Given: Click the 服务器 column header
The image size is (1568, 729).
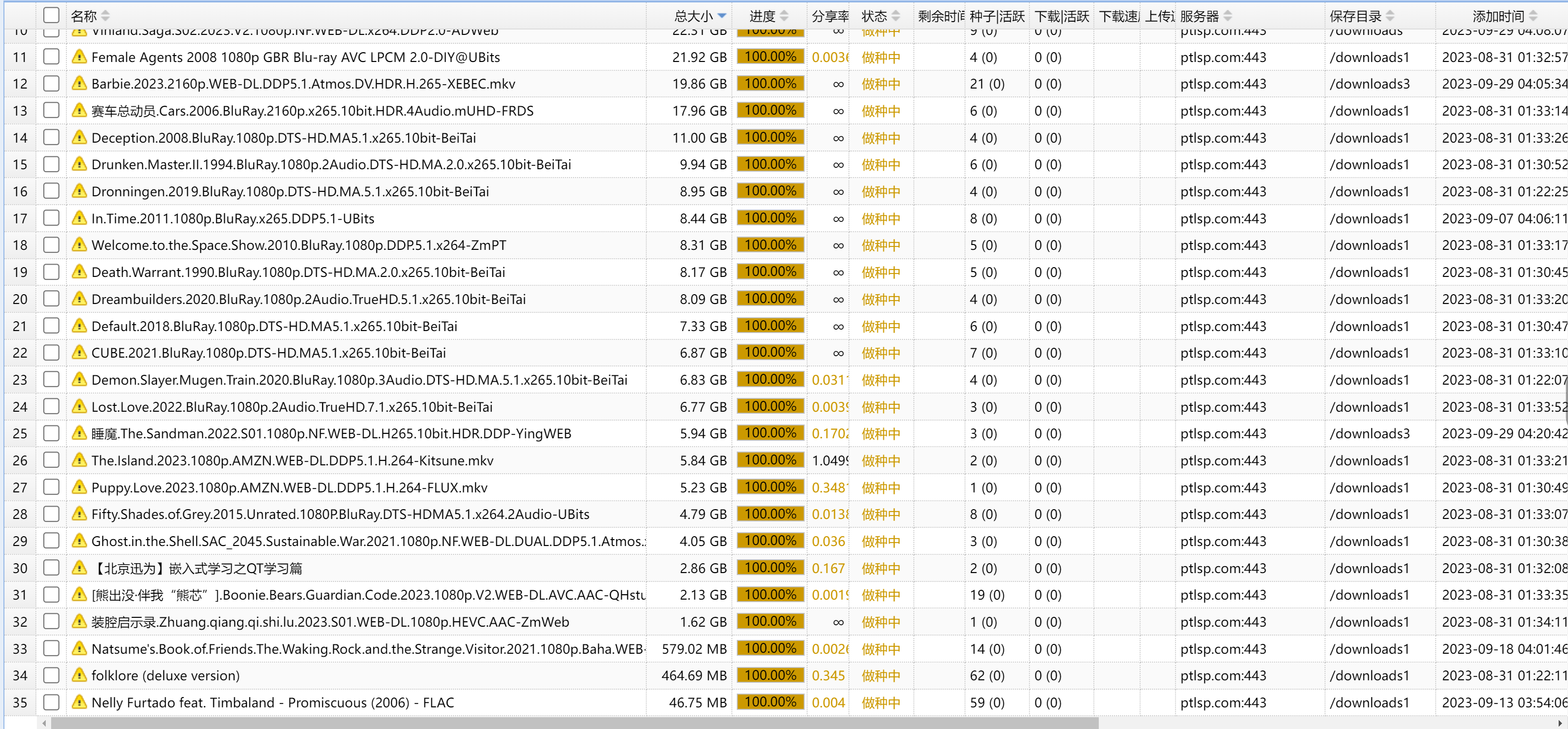Looking at the screenshot, I should point(1199,16).
